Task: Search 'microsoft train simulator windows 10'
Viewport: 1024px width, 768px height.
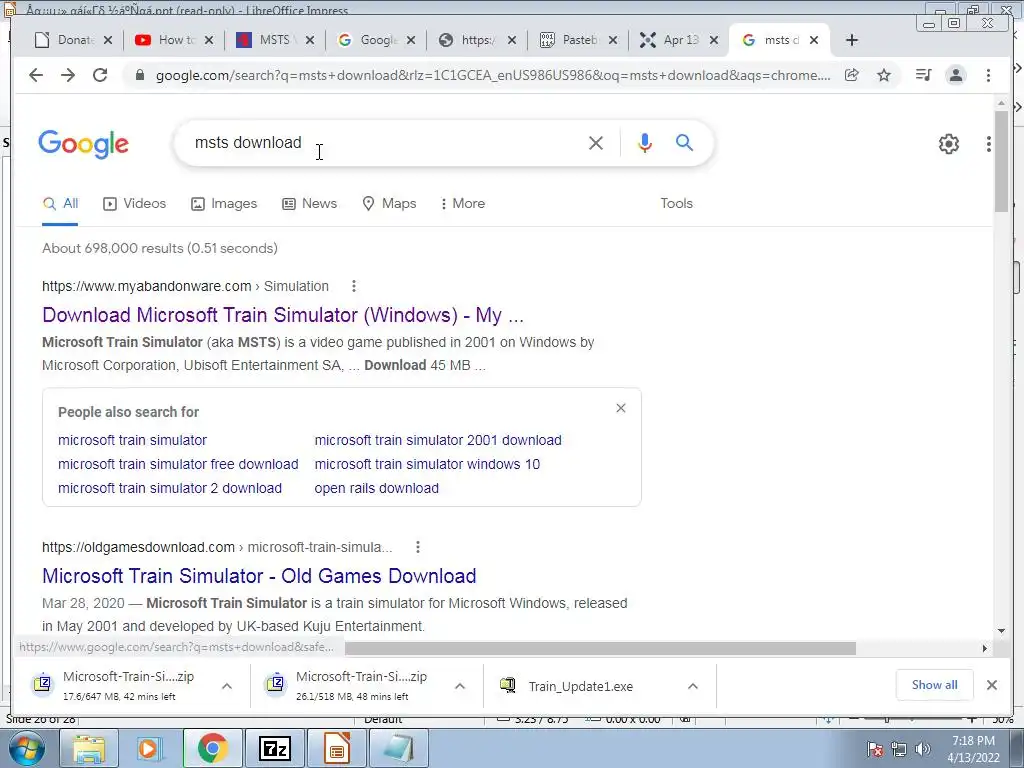Action: click(427, 464)
